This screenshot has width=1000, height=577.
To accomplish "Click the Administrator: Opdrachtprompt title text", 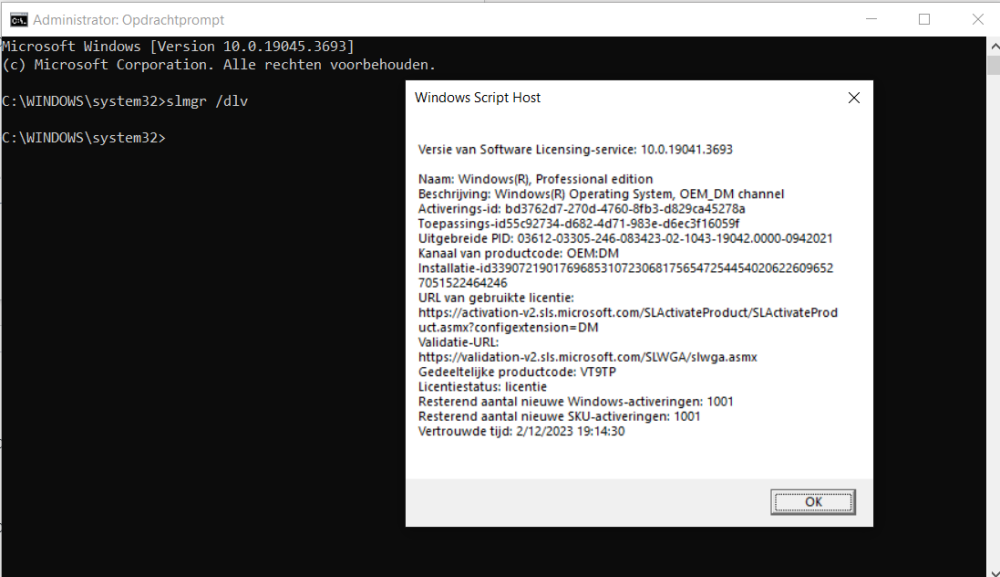I will (x=129, y=20).
